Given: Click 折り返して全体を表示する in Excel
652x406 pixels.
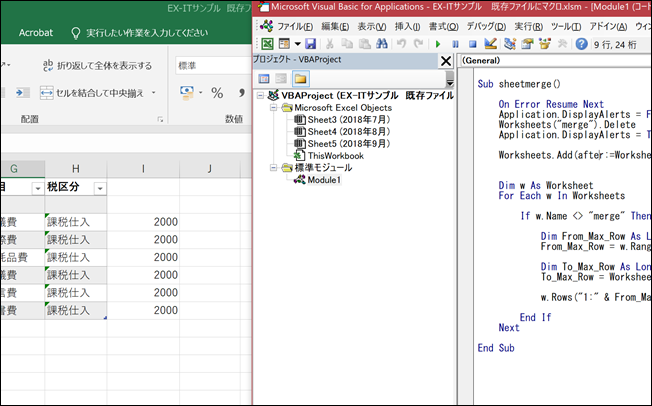Looking at the screenshot, I should pos(97,66).
